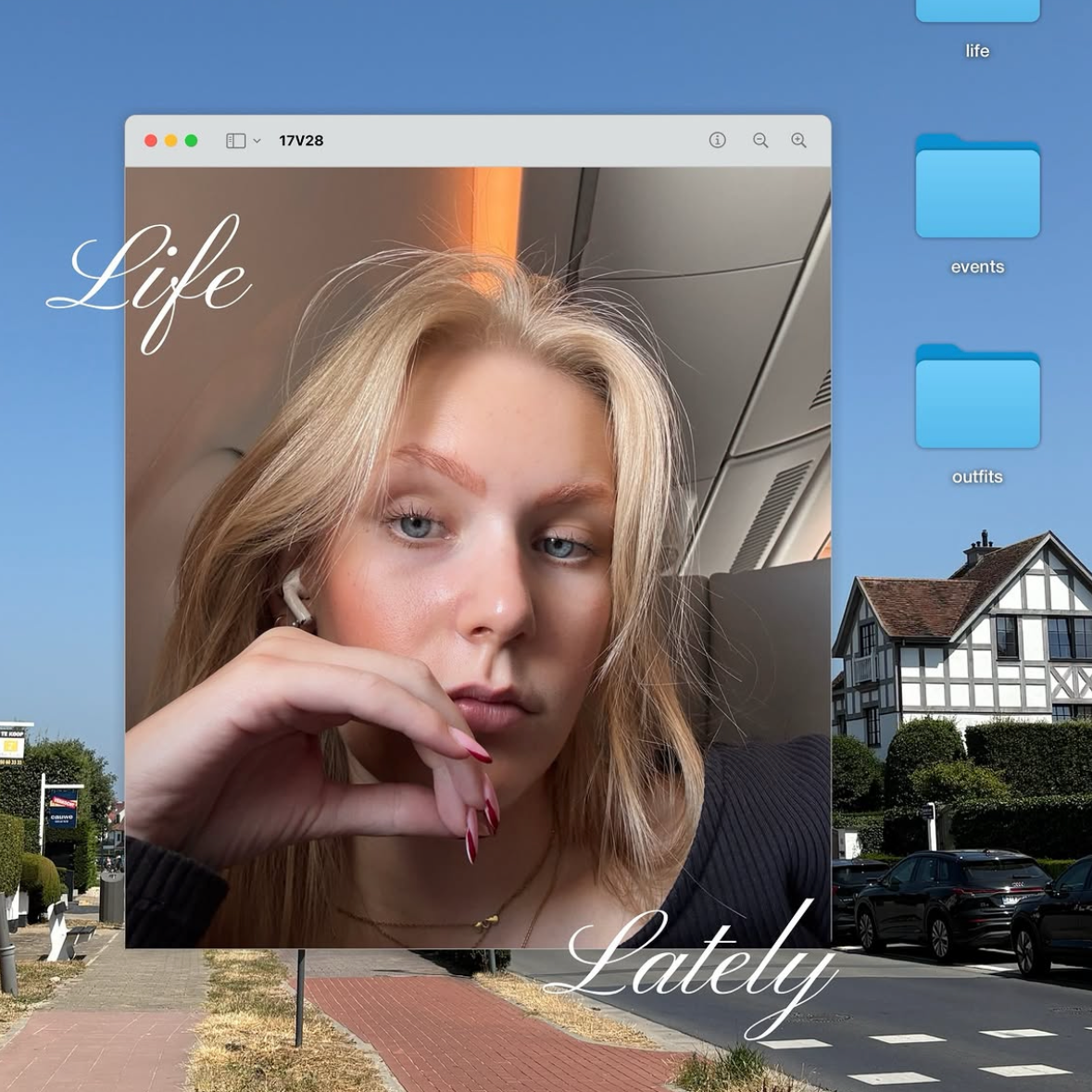This screenshot has width=1092, height=1092.
Task: Toggle the sidebar view icon
Action: 236,141
